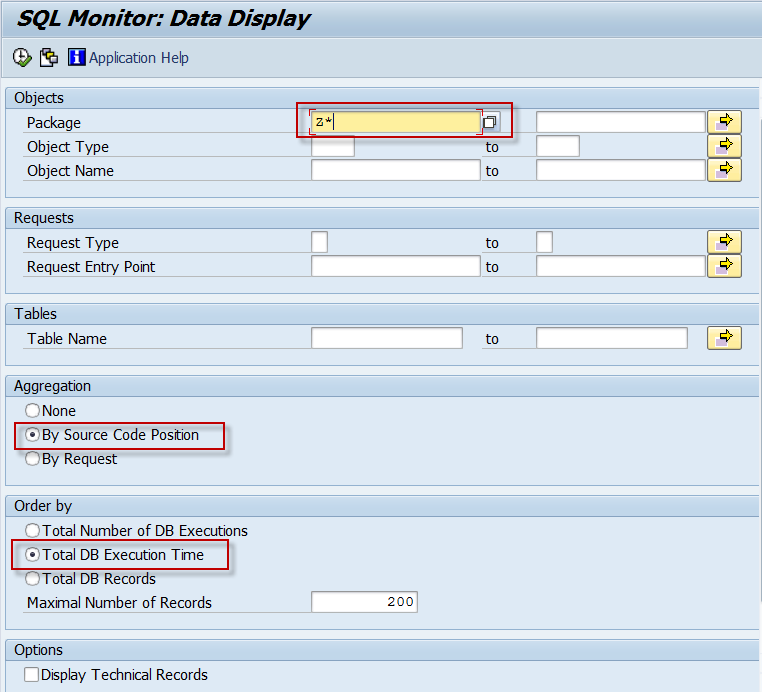Click Request Entry Point upper field
Viewport: 762px width, 692px height.
(621, 266)
